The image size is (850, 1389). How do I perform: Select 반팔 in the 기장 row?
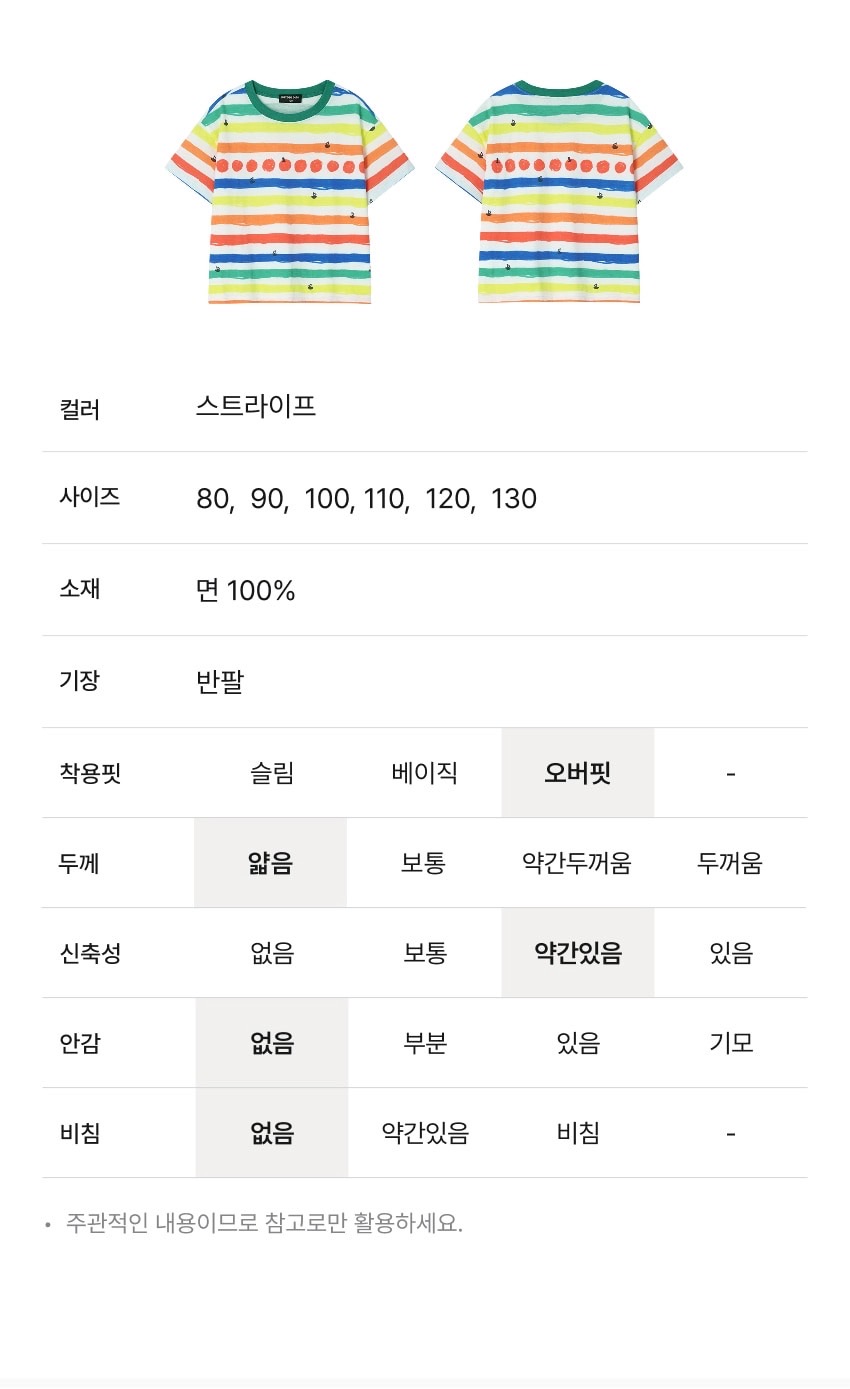pos(220,682)
